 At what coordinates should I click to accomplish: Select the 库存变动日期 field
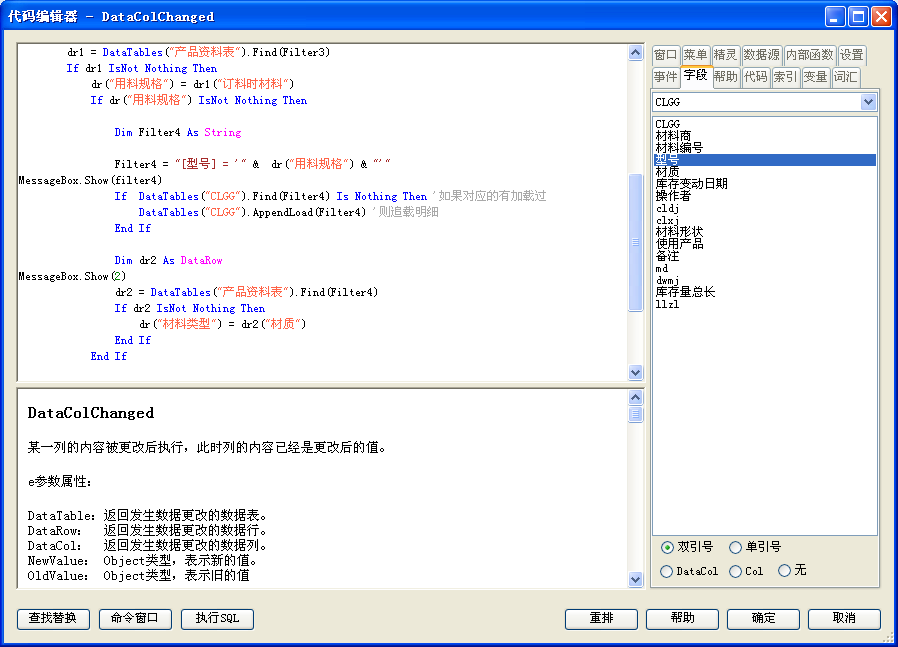(765, 184)
